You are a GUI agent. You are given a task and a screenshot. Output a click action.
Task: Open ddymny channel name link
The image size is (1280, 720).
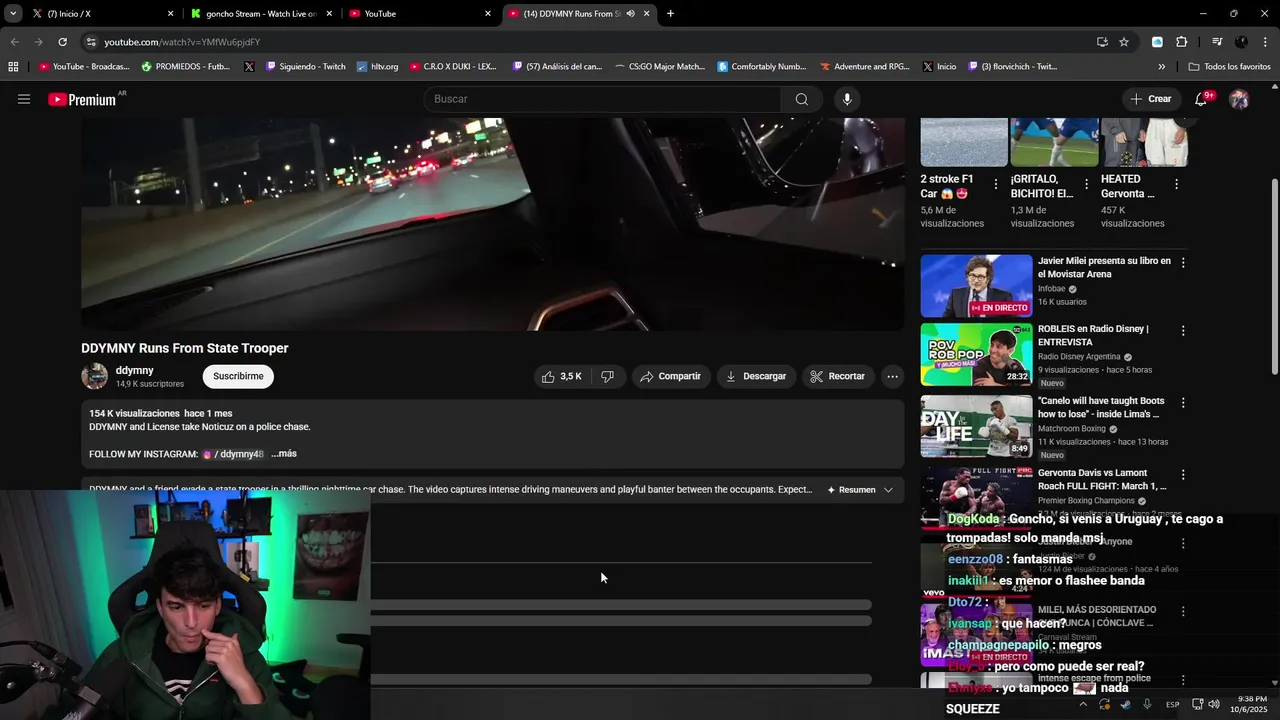point(134,370)
